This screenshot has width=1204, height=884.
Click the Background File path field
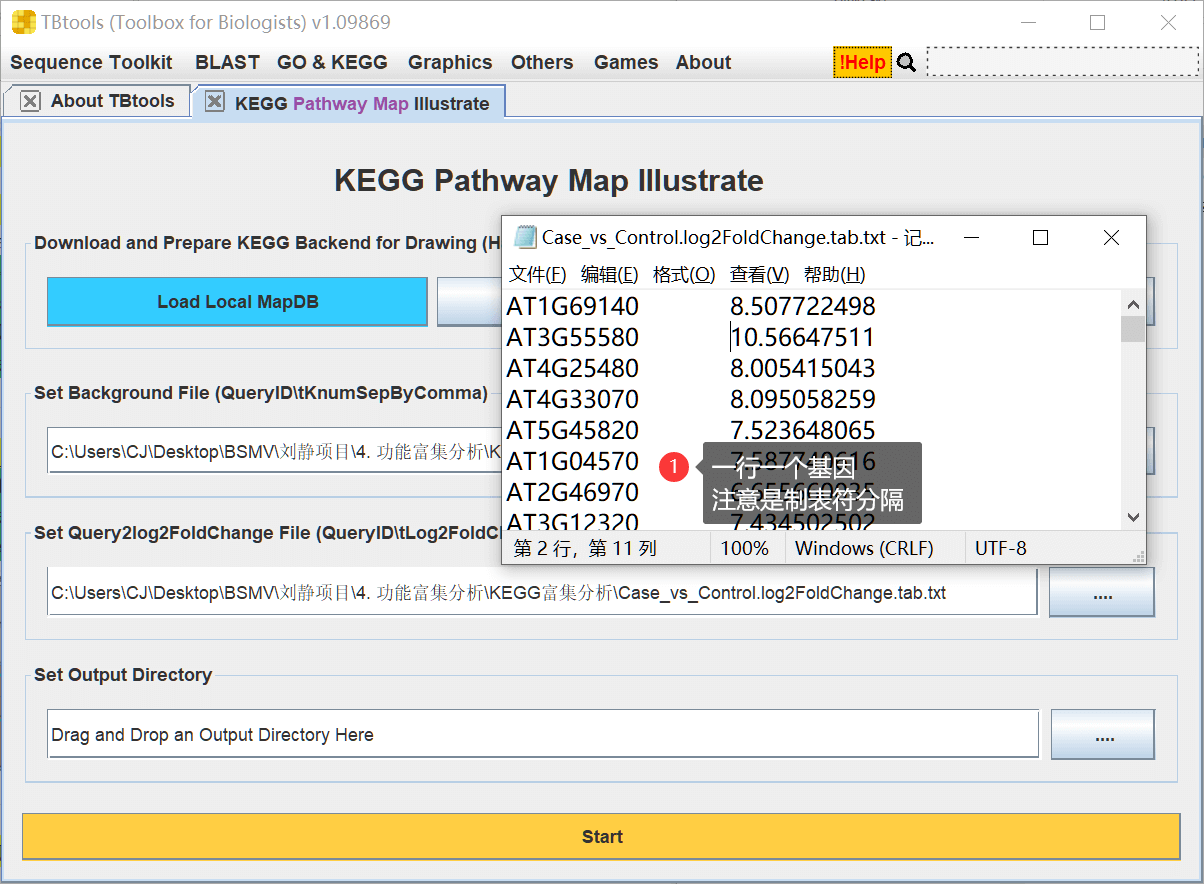(275, 451)
